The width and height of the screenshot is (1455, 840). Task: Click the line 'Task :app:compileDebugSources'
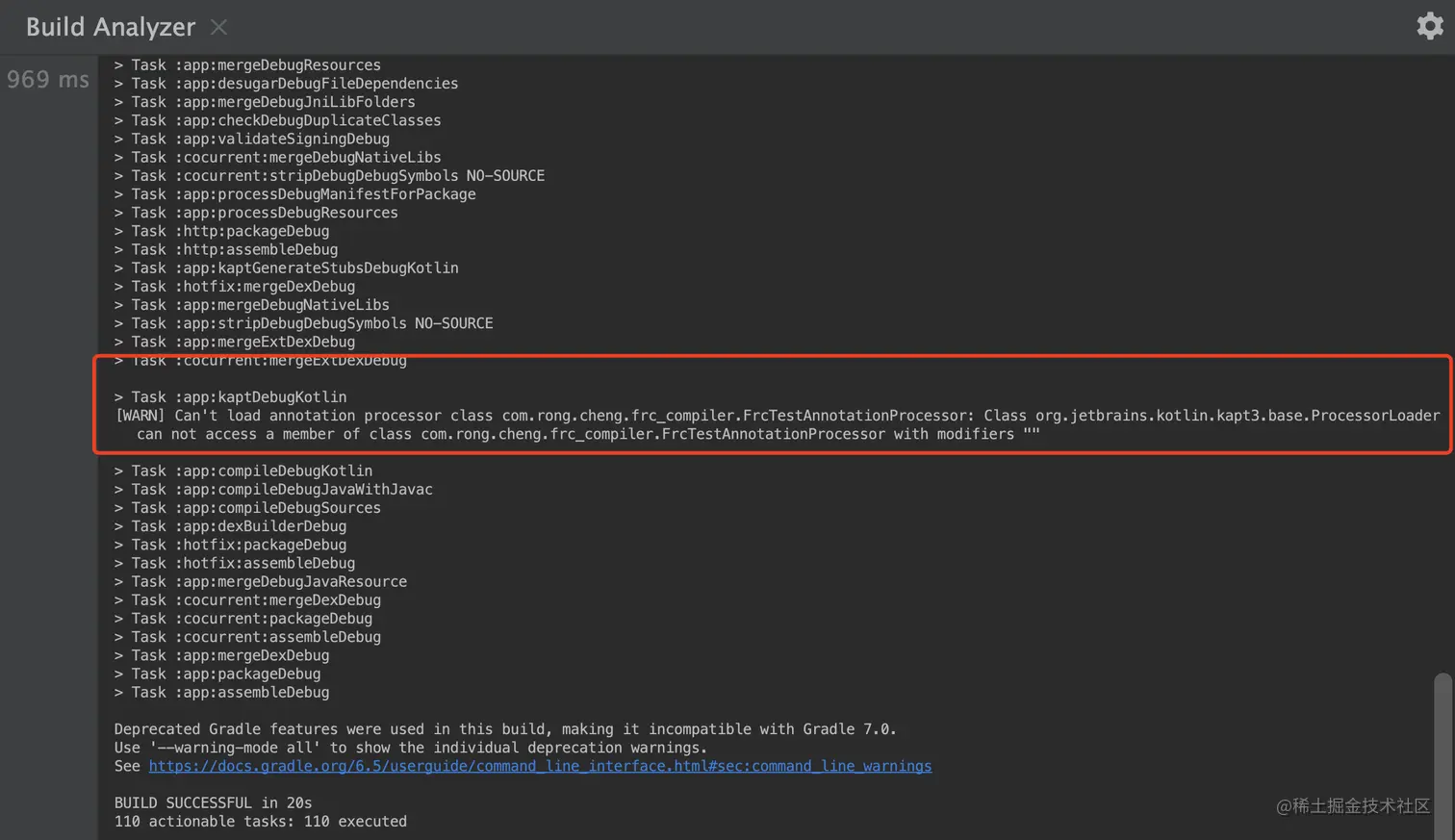coord(247,508)
